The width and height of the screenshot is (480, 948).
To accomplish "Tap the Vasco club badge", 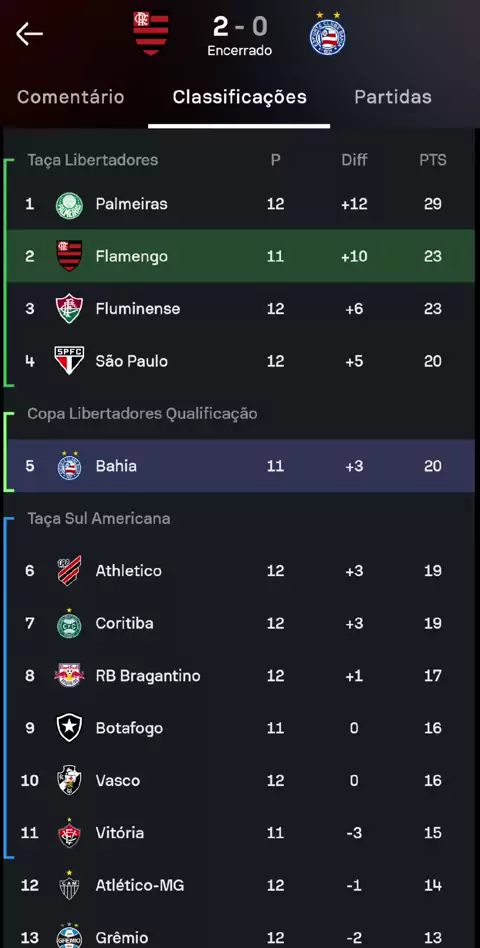I will [x=69, y=781].
